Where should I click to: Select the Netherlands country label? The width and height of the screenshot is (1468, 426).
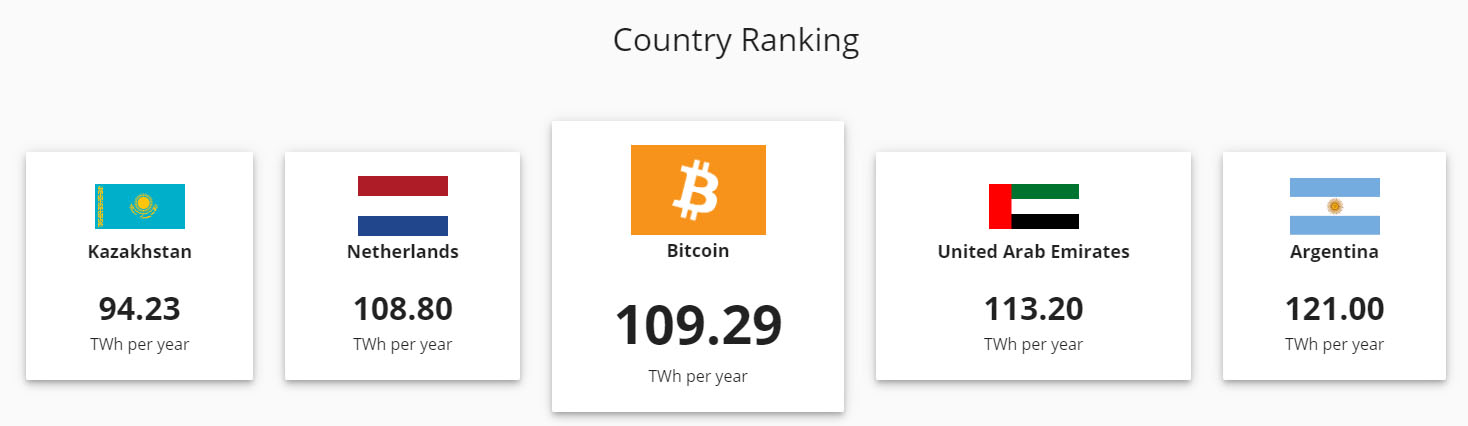403,252
